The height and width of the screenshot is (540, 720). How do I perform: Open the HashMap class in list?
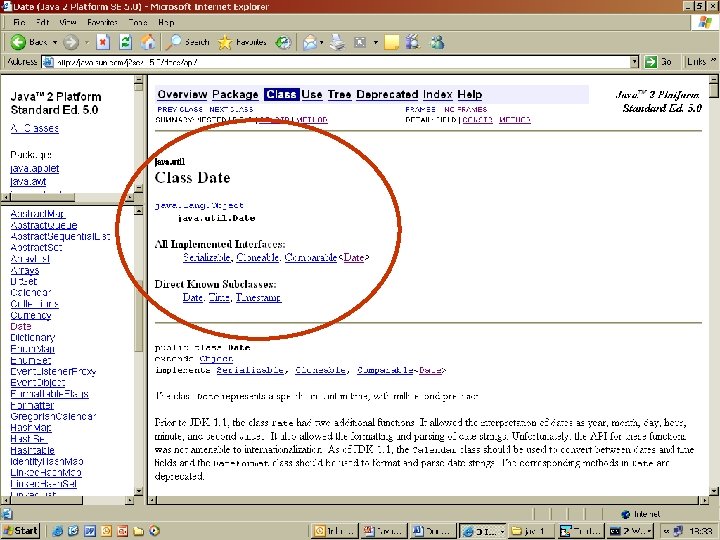(x=31, y=428)
